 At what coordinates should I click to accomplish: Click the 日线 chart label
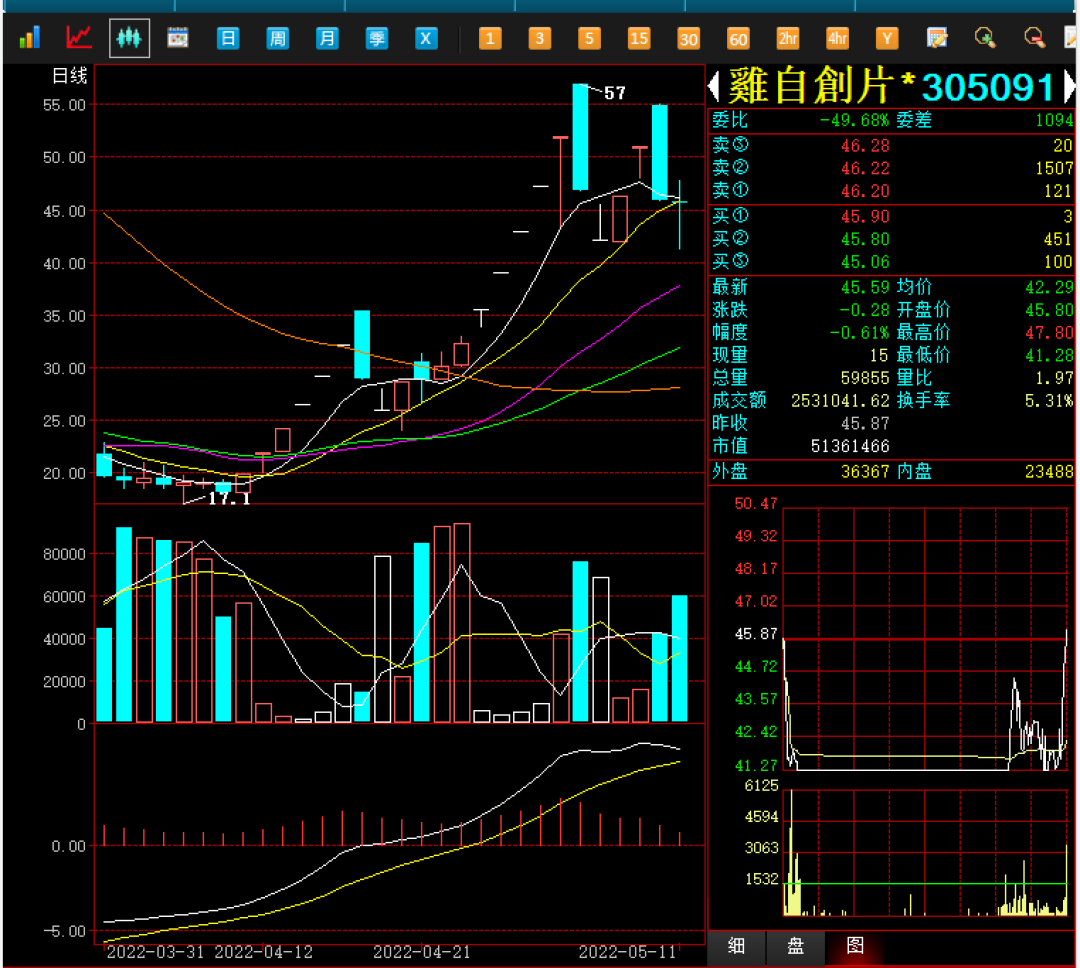coord(70,76)
